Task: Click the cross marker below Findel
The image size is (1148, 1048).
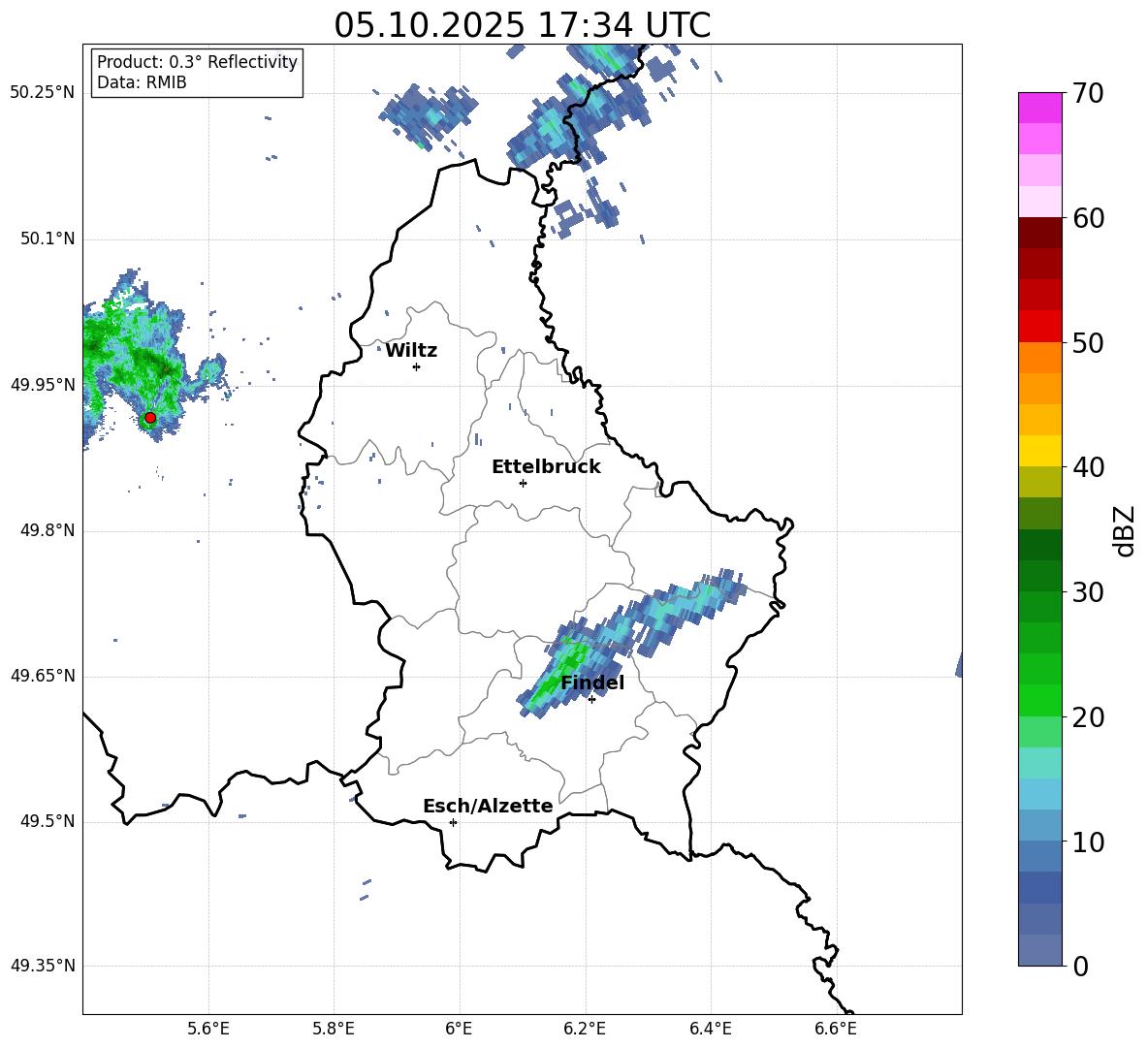Action: click(591, 700)
